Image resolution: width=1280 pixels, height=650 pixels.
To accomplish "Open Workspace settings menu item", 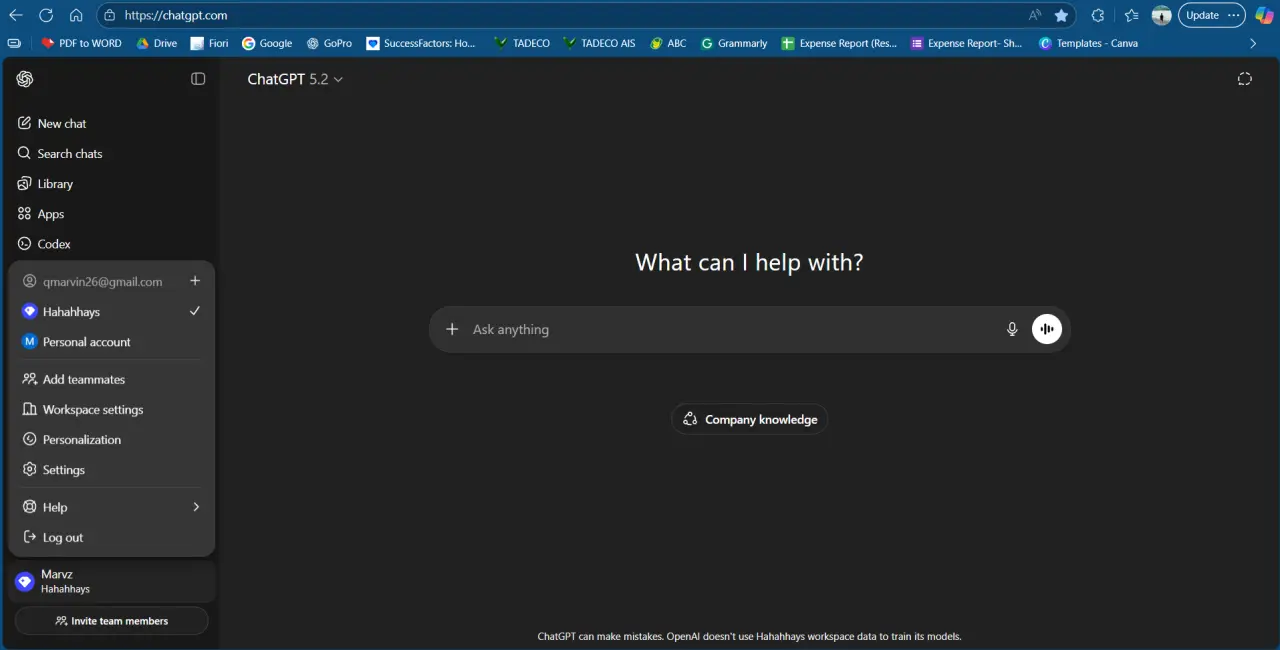I will pos(112,410).
